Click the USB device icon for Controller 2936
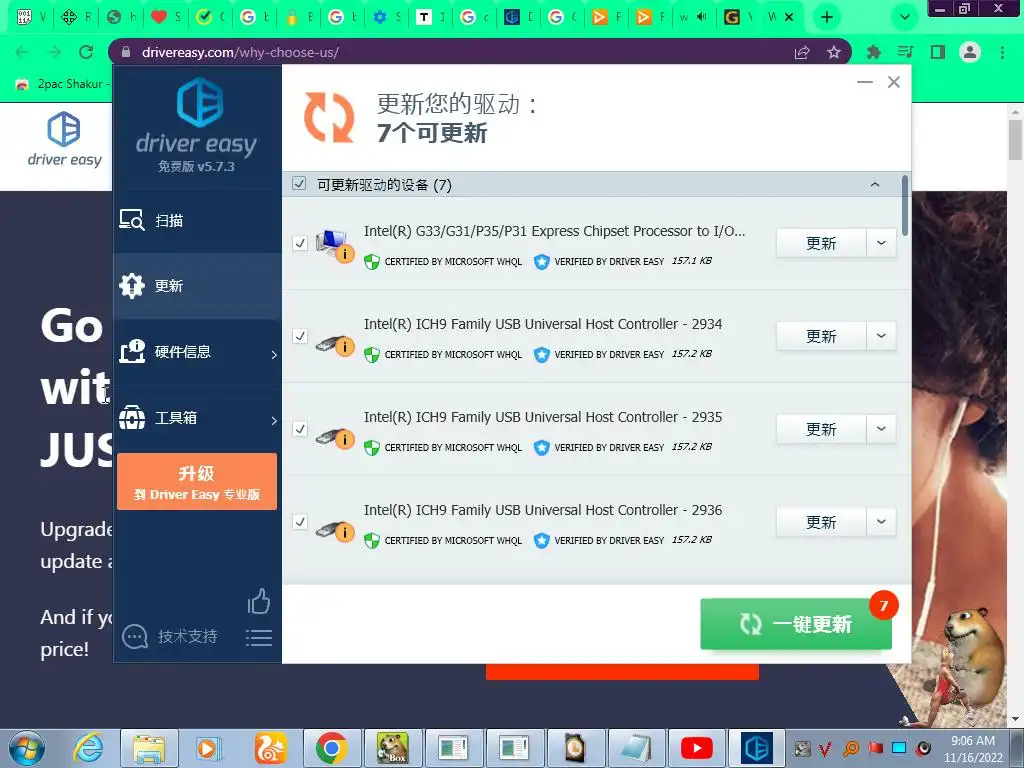Image resolution: width=1024 pixels, height=768 pixels. 334,530
